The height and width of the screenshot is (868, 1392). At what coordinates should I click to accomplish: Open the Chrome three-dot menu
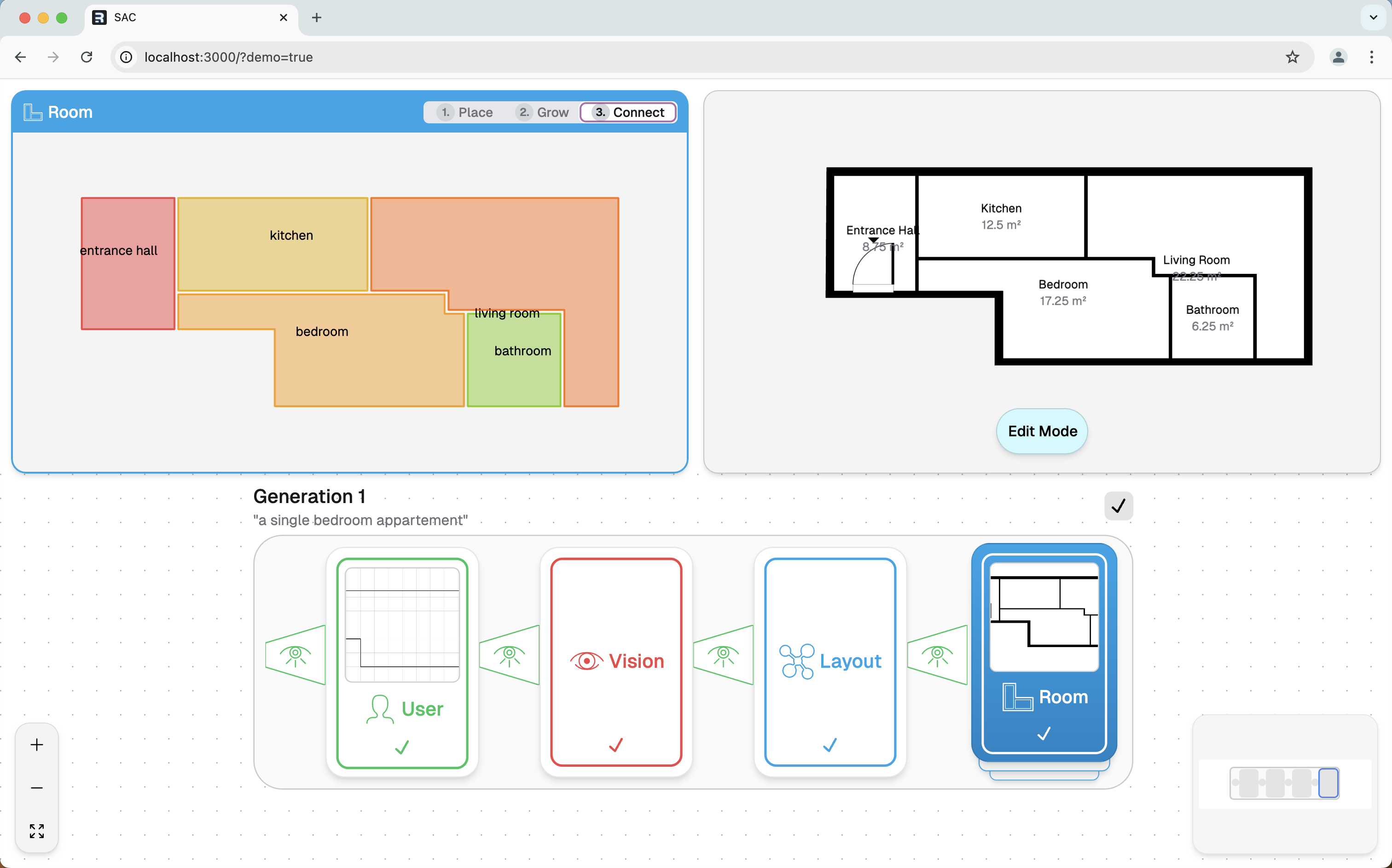tap(1371, 57)
